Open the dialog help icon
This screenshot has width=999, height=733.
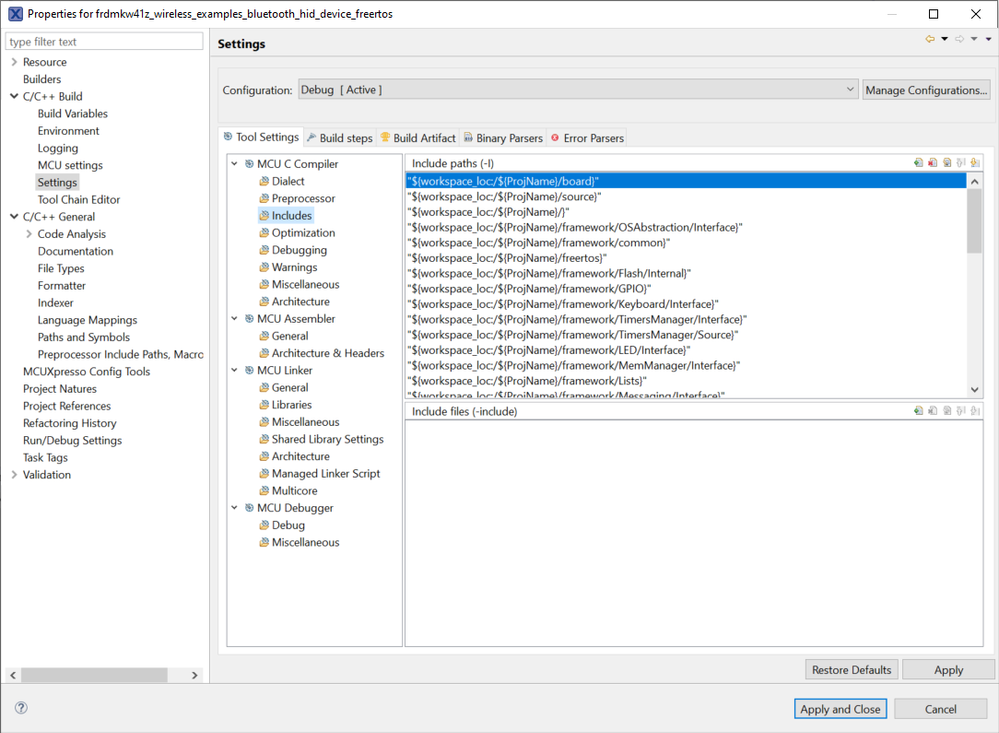tap(21, 708)
